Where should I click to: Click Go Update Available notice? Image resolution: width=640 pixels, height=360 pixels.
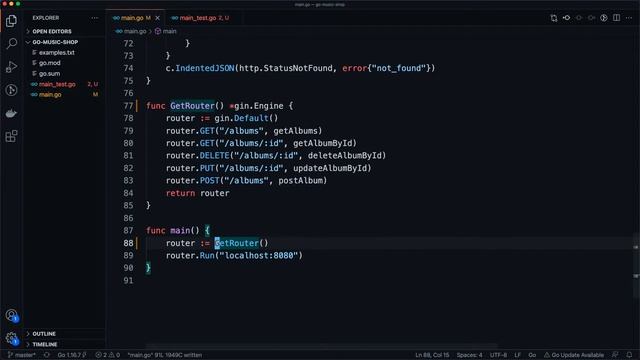pyautogui.click(x=574, y=355)
